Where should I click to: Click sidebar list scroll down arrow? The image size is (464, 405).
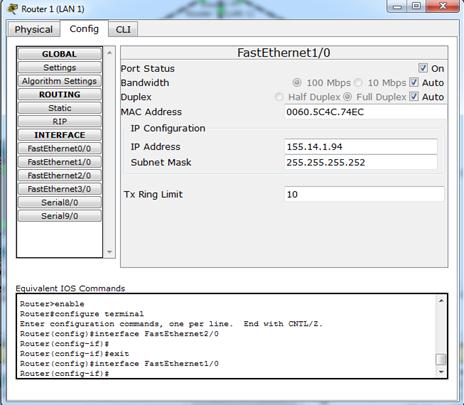(109, 252)
